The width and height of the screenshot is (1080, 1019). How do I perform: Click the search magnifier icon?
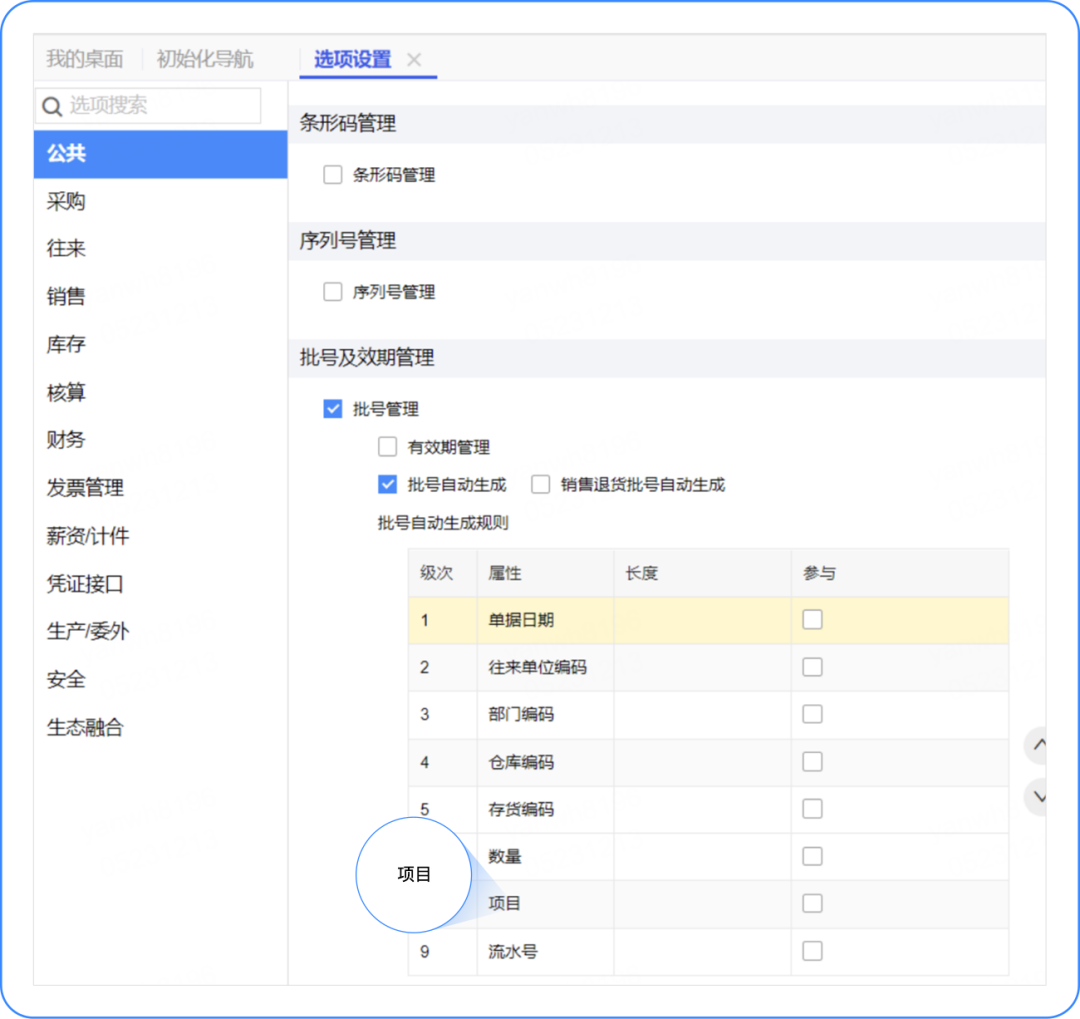pyautogui.click(x=52, y=105)
